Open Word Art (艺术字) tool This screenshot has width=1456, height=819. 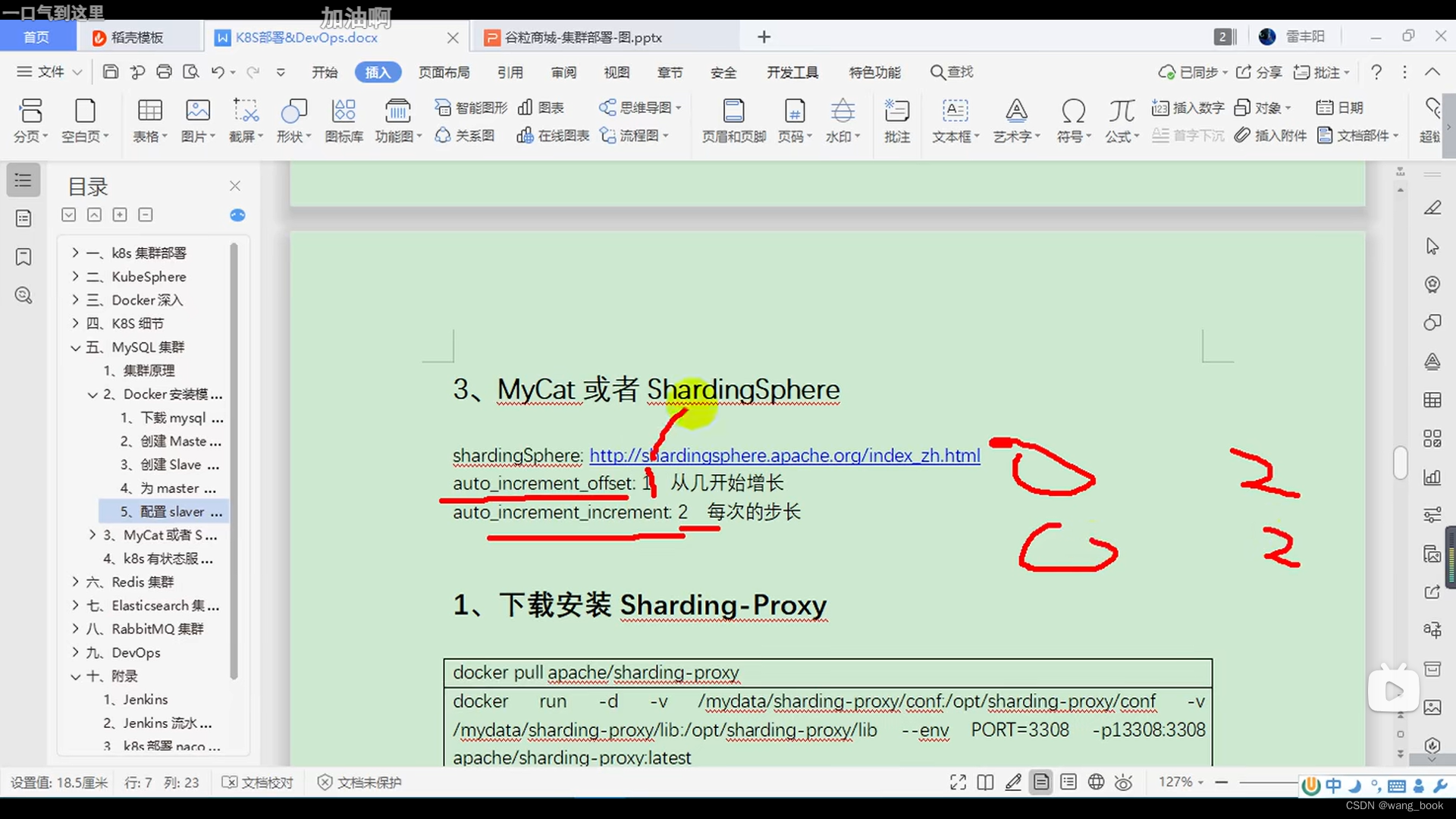1016,120
